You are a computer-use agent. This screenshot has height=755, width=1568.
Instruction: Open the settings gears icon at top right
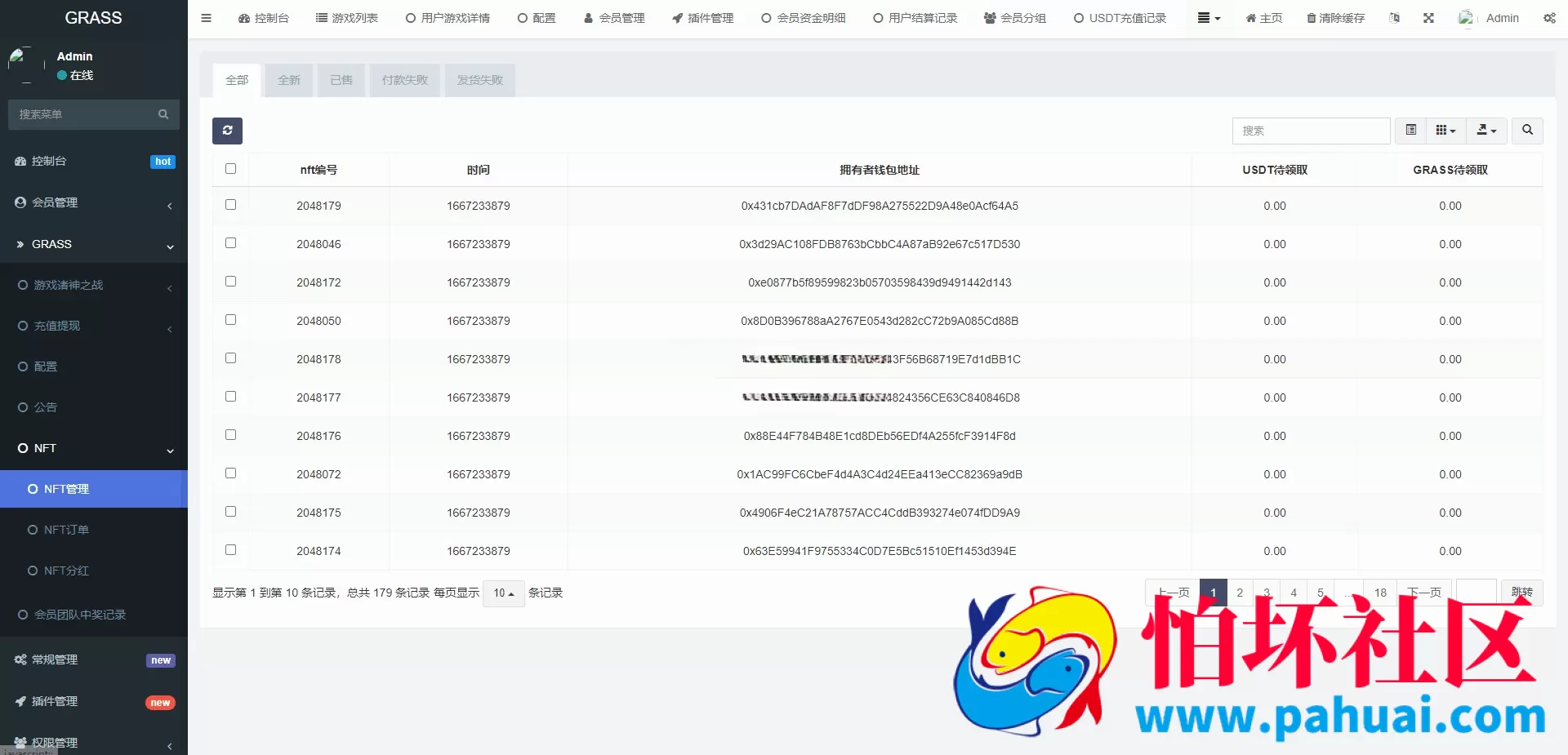[1549, 18]
